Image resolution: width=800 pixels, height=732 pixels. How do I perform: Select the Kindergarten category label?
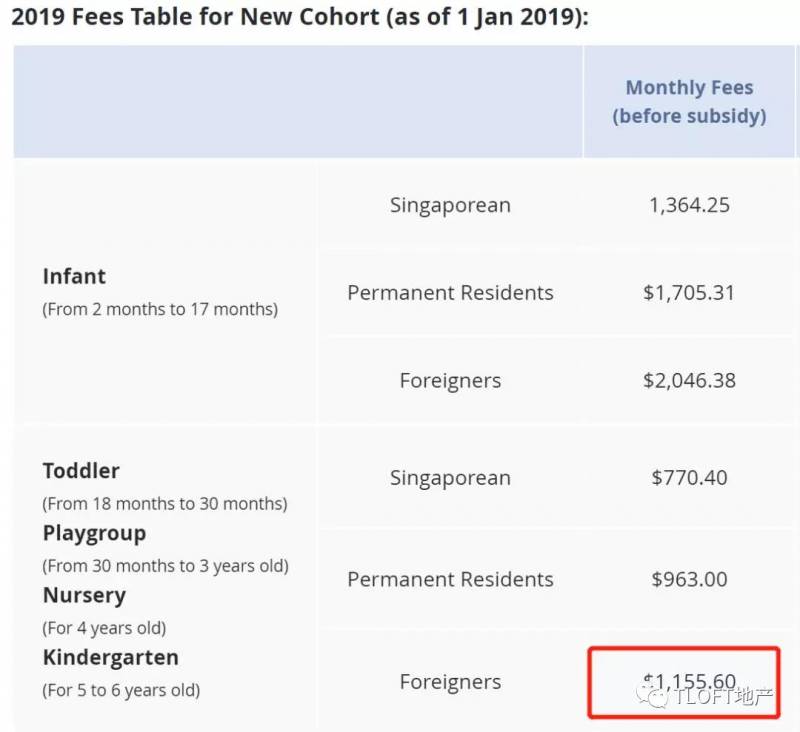pos(110,658)
